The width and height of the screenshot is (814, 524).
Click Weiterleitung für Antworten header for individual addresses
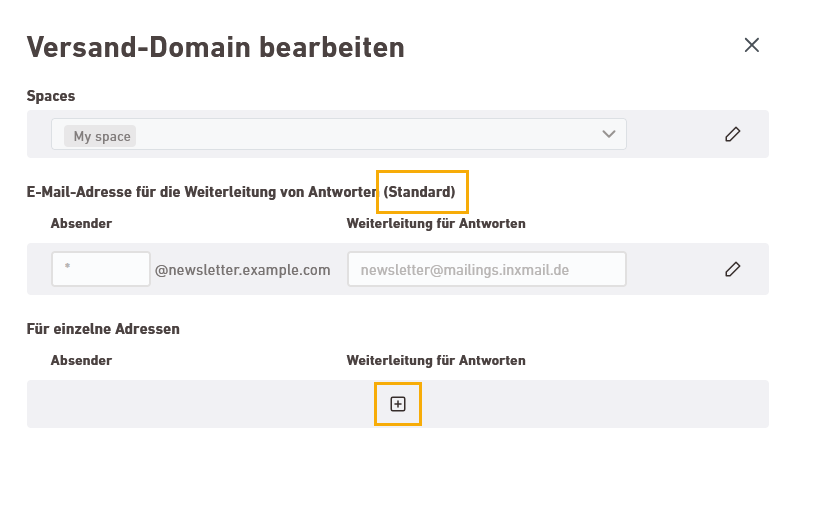pyautogui.click(x=436, y=360)
